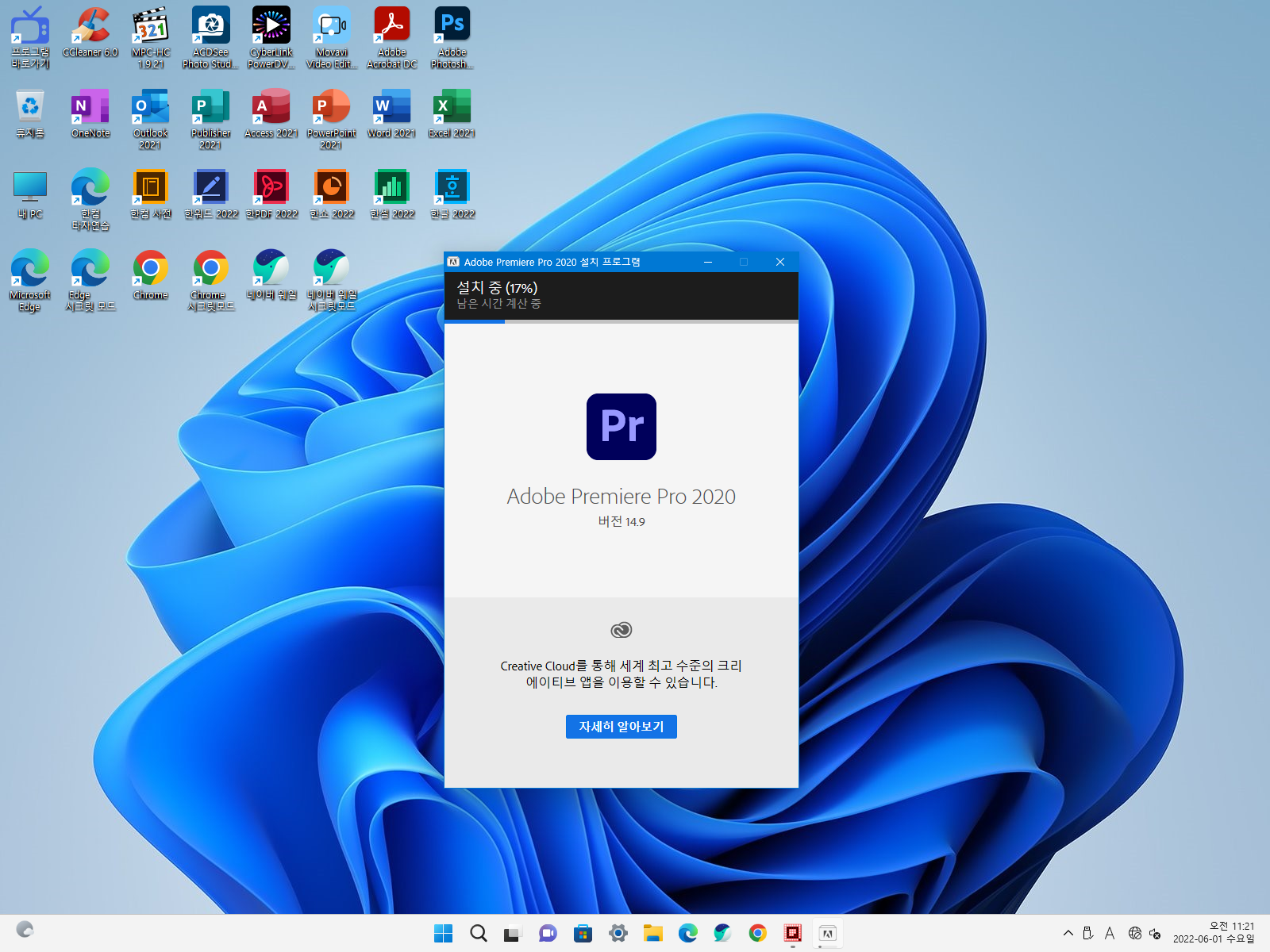Click the installation progress bar

[622, 321]
